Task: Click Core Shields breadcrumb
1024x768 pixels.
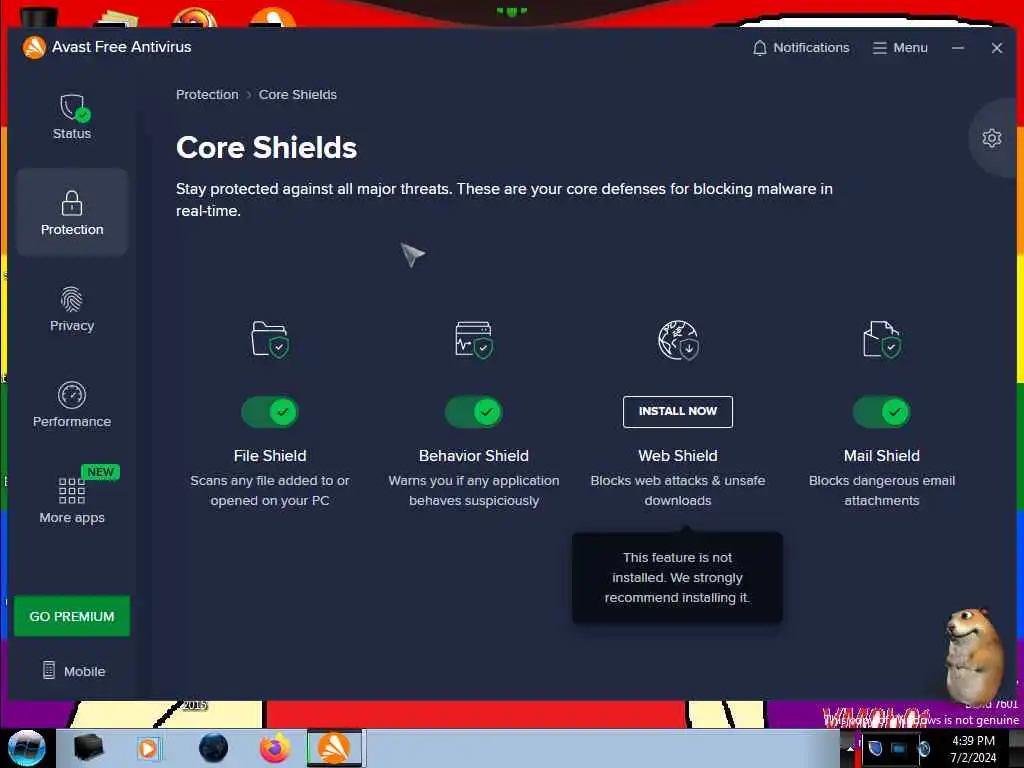Action: (298, 95)
